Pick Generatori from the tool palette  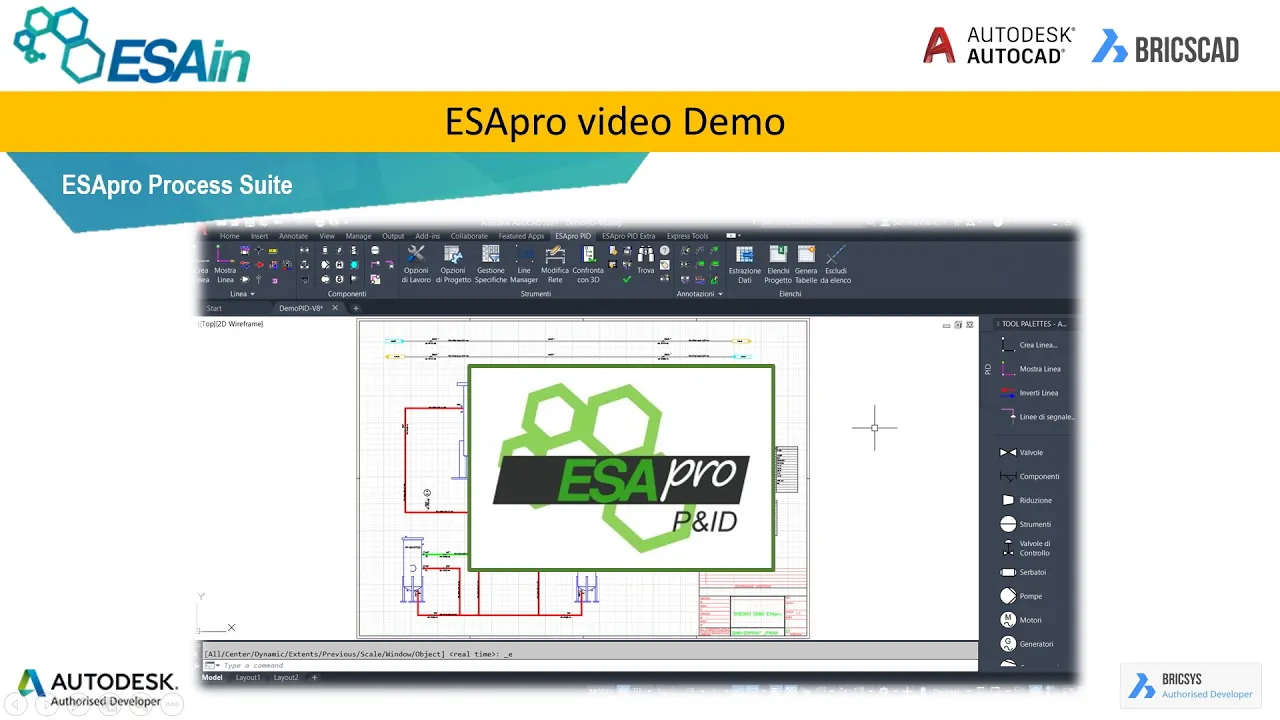click(1028, 644)
